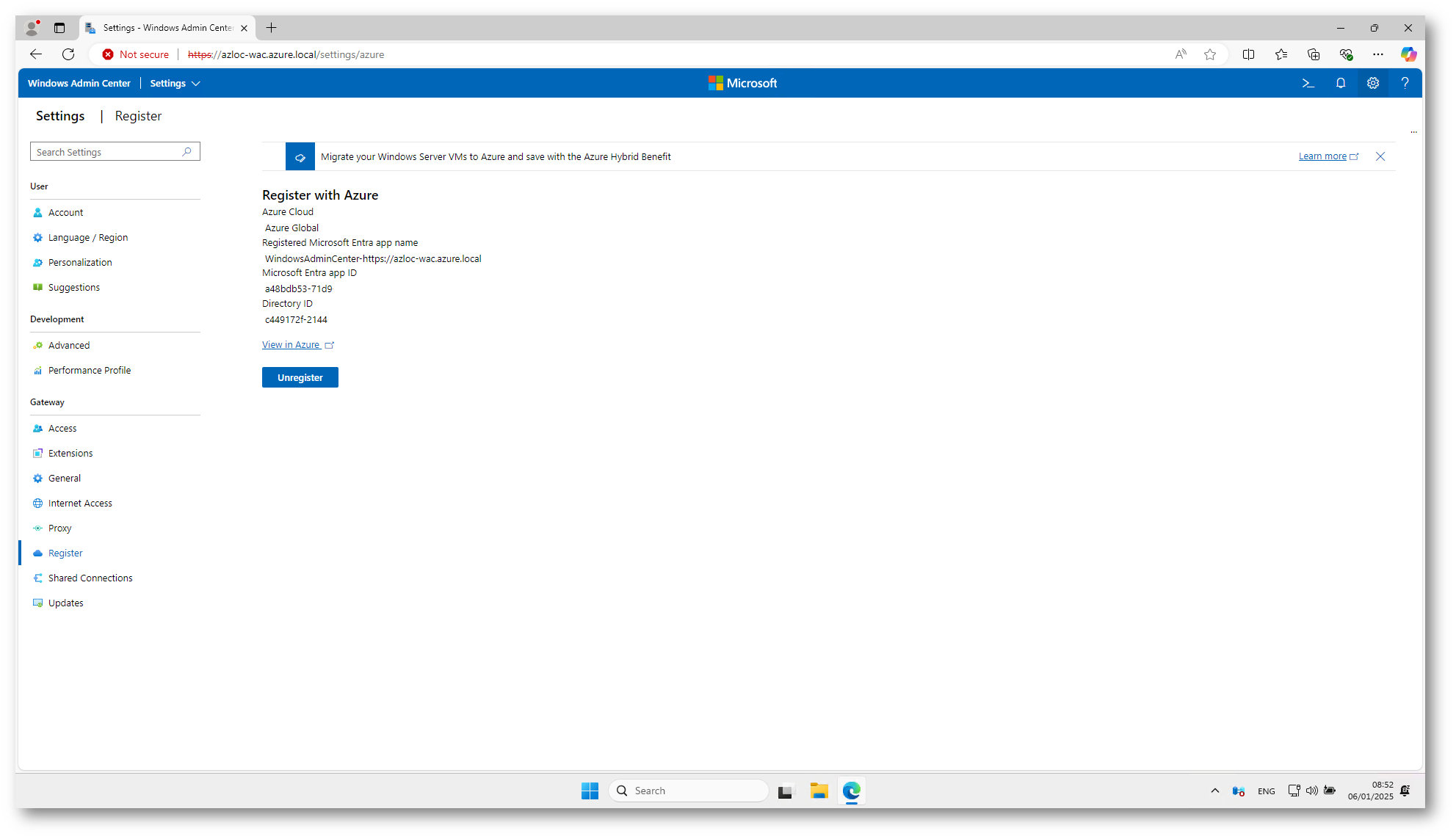Click the browser address bar URL
This screenshot has width=1456, height=839.
[286, 54]
